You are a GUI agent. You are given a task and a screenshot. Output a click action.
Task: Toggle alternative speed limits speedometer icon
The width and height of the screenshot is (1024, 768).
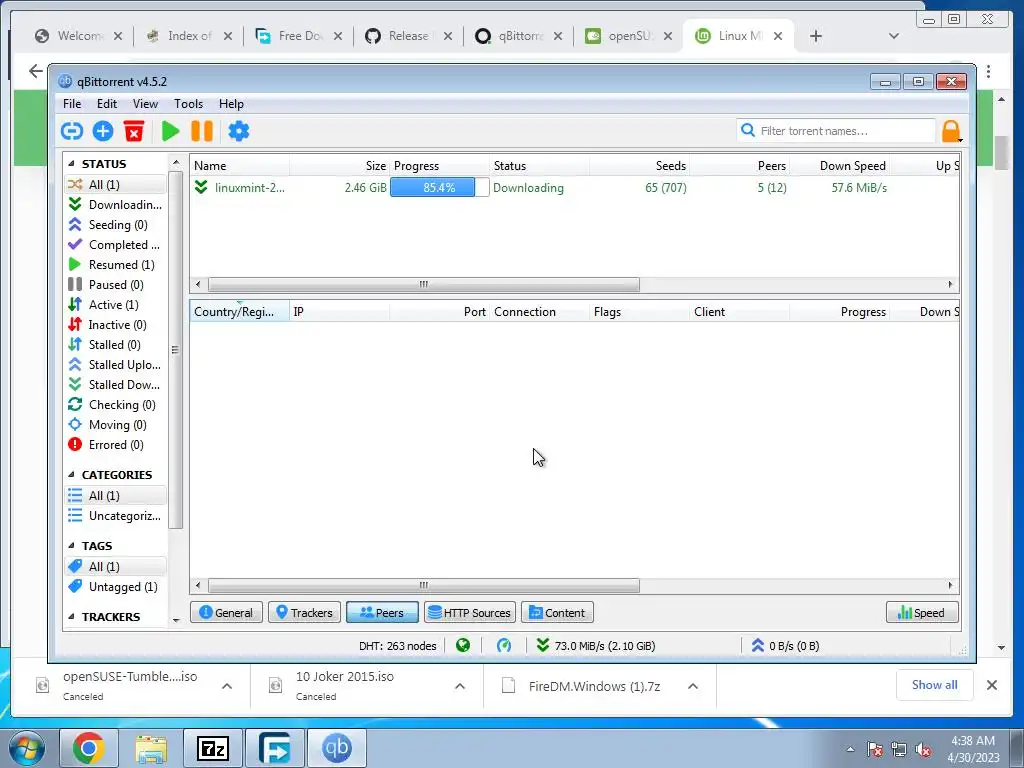[504, 646]
